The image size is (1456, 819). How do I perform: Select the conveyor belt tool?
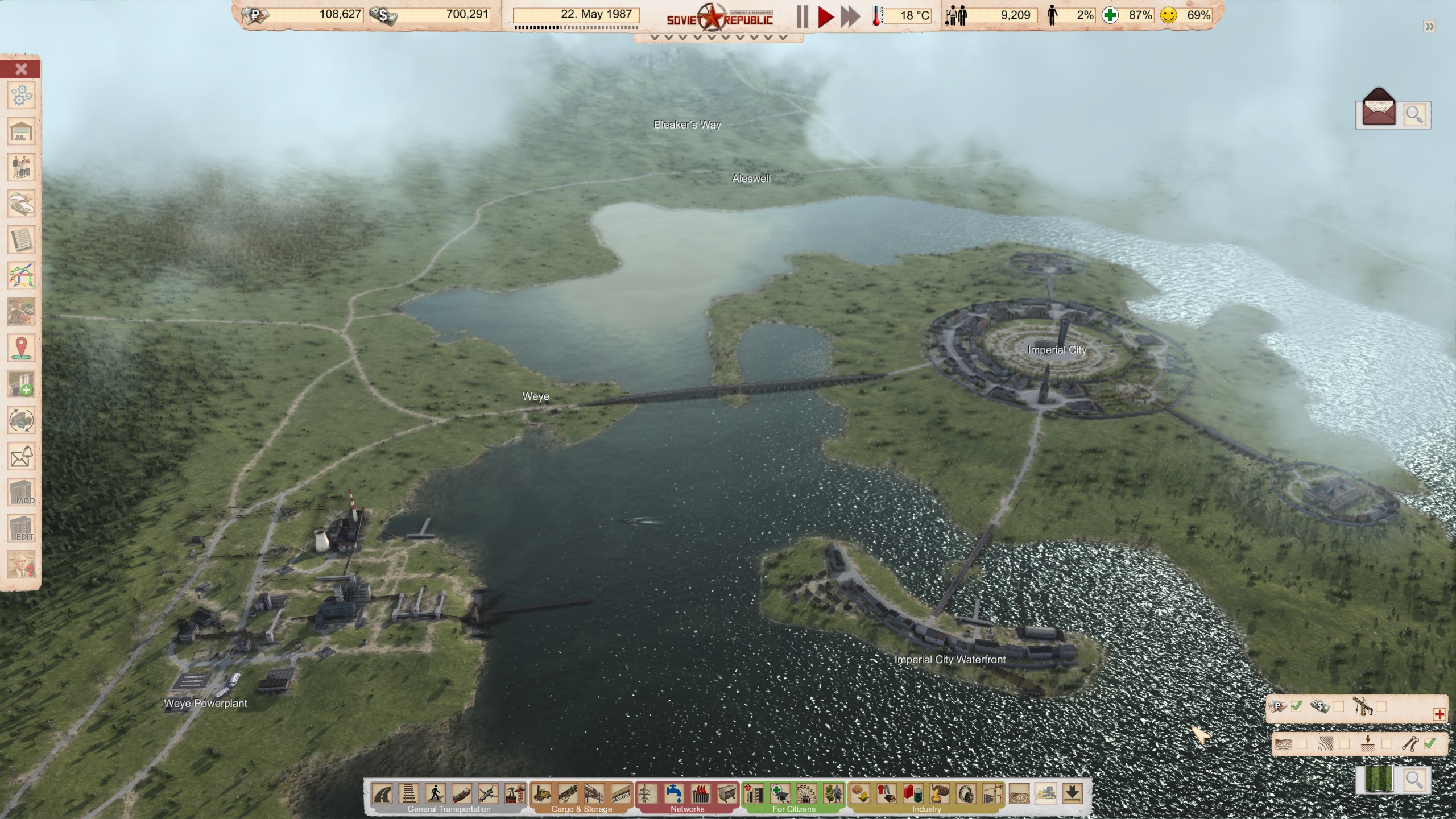[x=568, y=793]
